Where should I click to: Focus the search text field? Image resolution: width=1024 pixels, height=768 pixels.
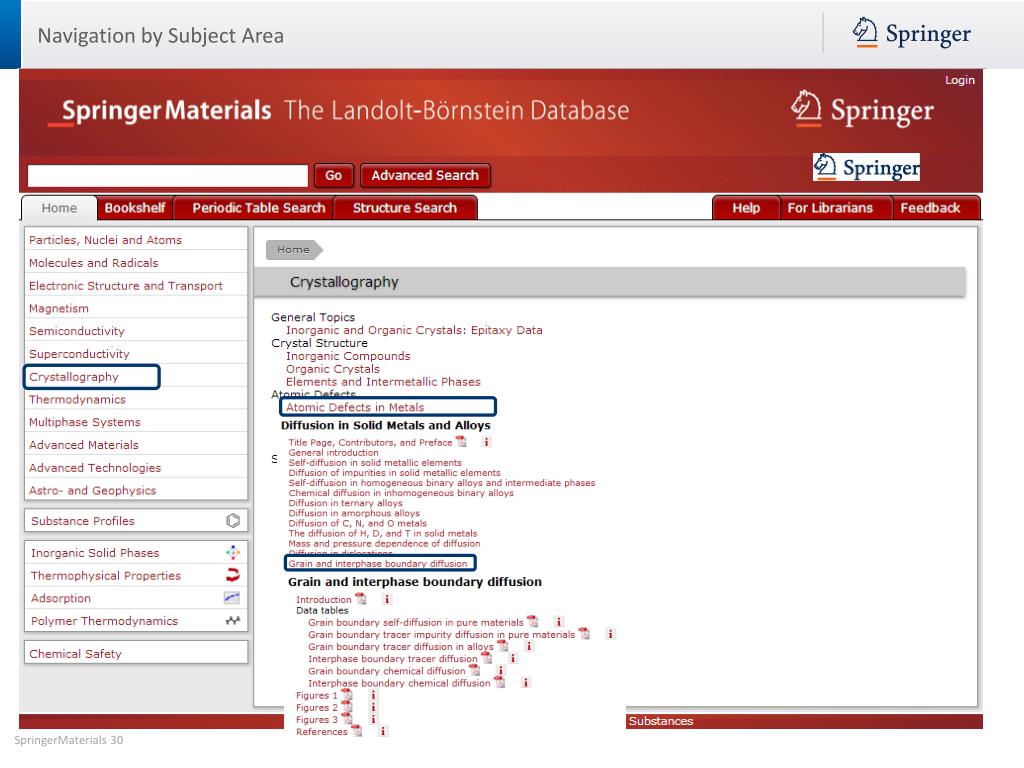point(168,176)
